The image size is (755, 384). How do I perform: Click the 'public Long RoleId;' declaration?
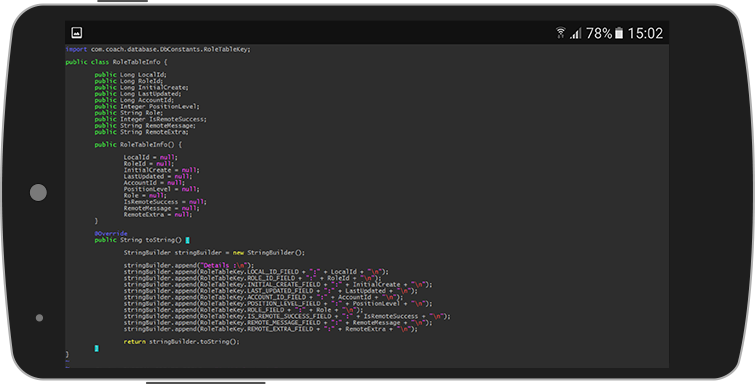(129, 81)
